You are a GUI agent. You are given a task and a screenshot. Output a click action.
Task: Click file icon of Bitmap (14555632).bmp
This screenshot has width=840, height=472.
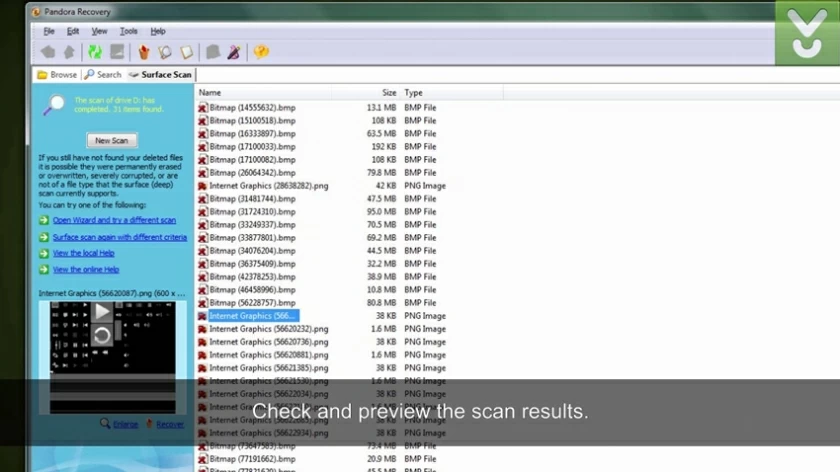pyautogui.click(x=202, y=108)
